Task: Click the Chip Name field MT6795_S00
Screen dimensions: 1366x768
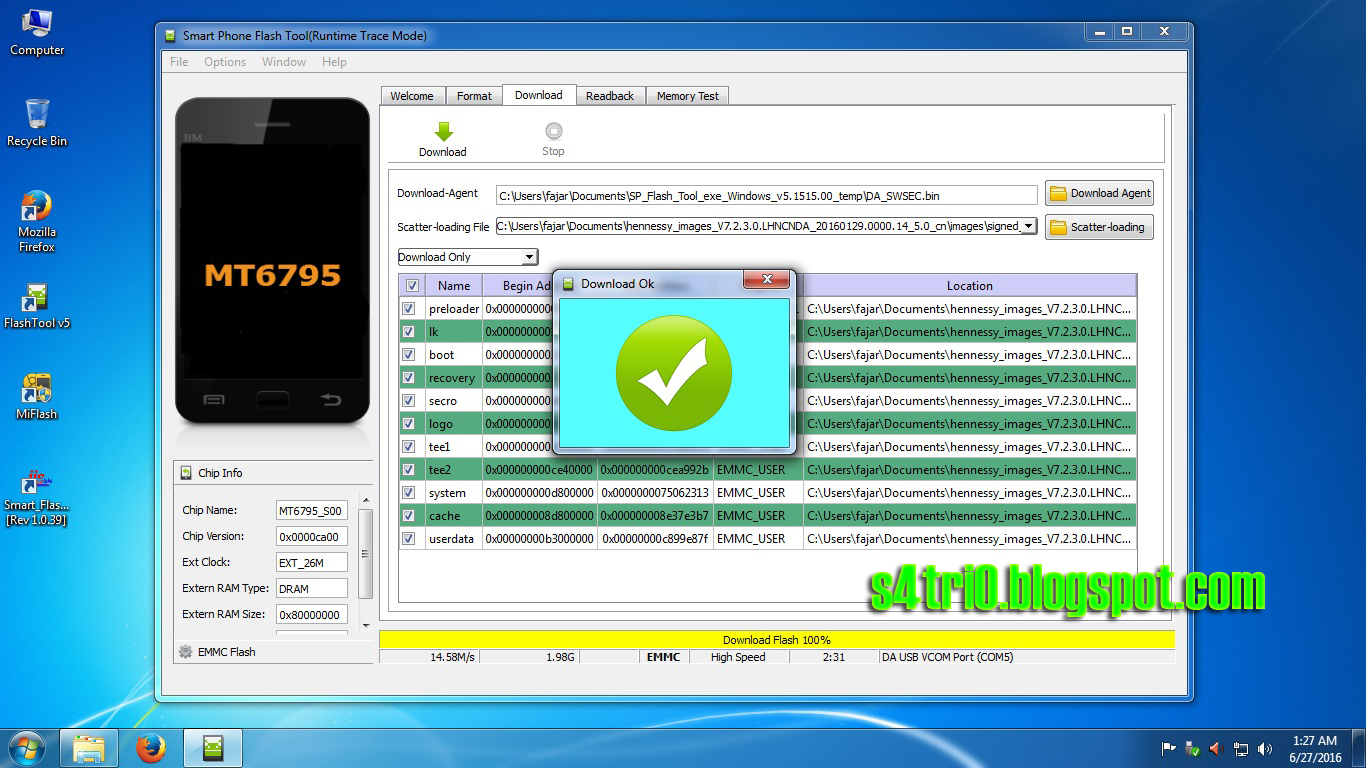Action: pyautogui.click(x=312, y=510)
